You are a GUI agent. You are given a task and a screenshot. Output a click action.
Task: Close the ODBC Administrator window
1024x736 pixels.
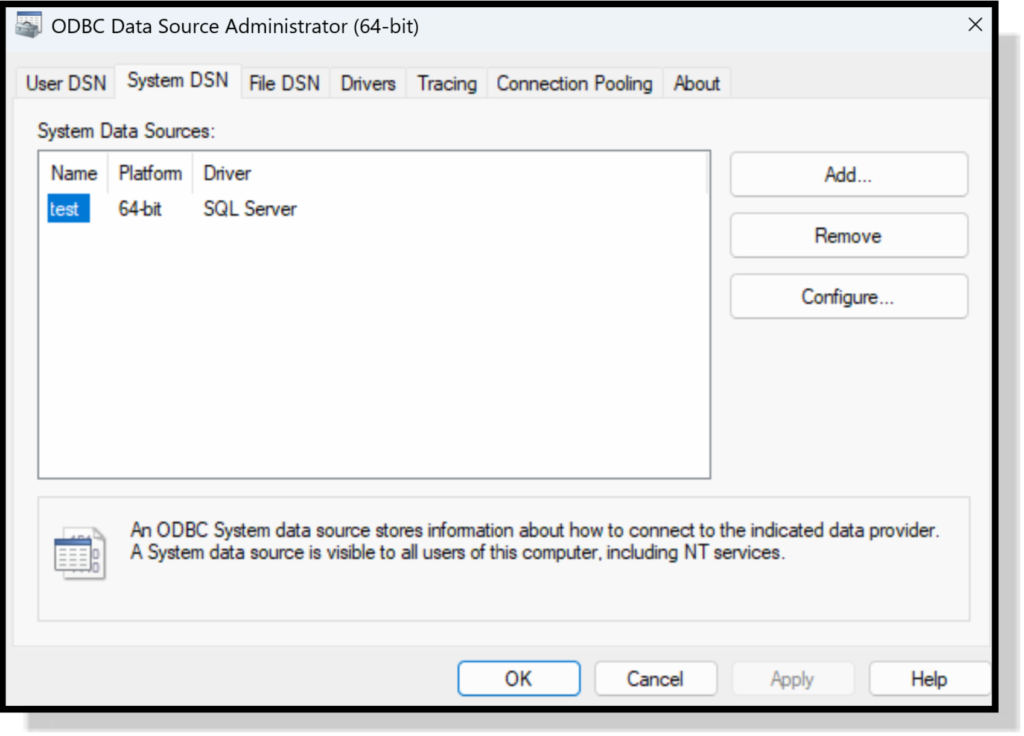(975, 26)
